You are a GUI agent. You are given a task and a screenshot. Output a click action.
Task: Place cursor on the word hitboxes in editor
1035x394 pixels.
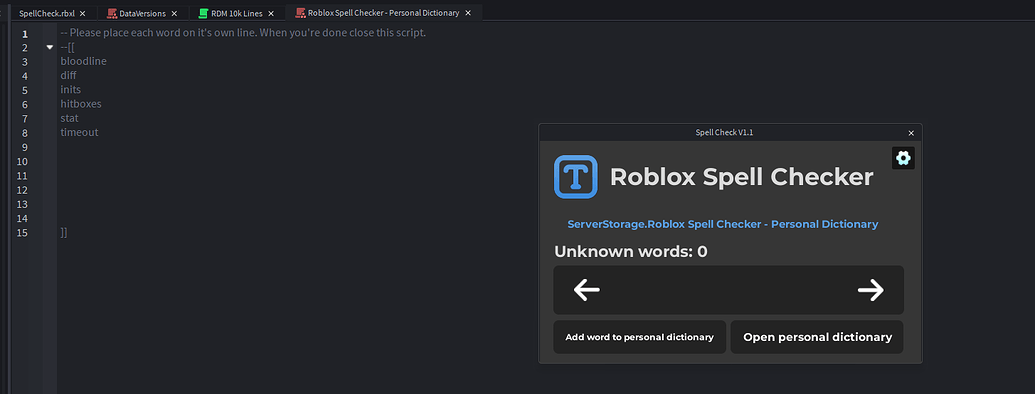pyautogui.click(x=81, y=104)
